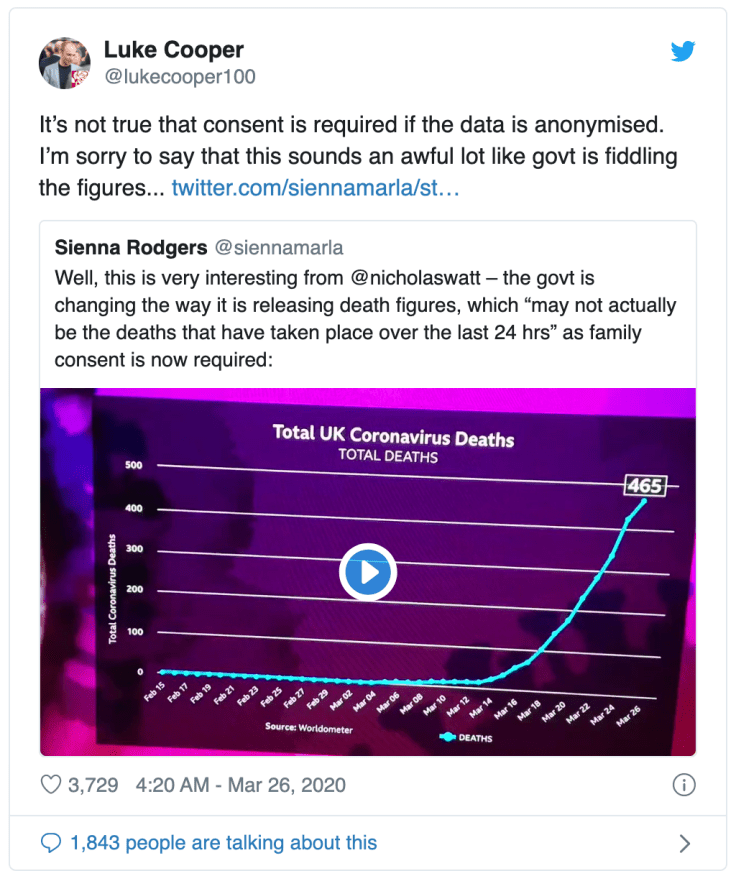Click the Twitter bird logo
736x881 pixels.
pos(683,51)
